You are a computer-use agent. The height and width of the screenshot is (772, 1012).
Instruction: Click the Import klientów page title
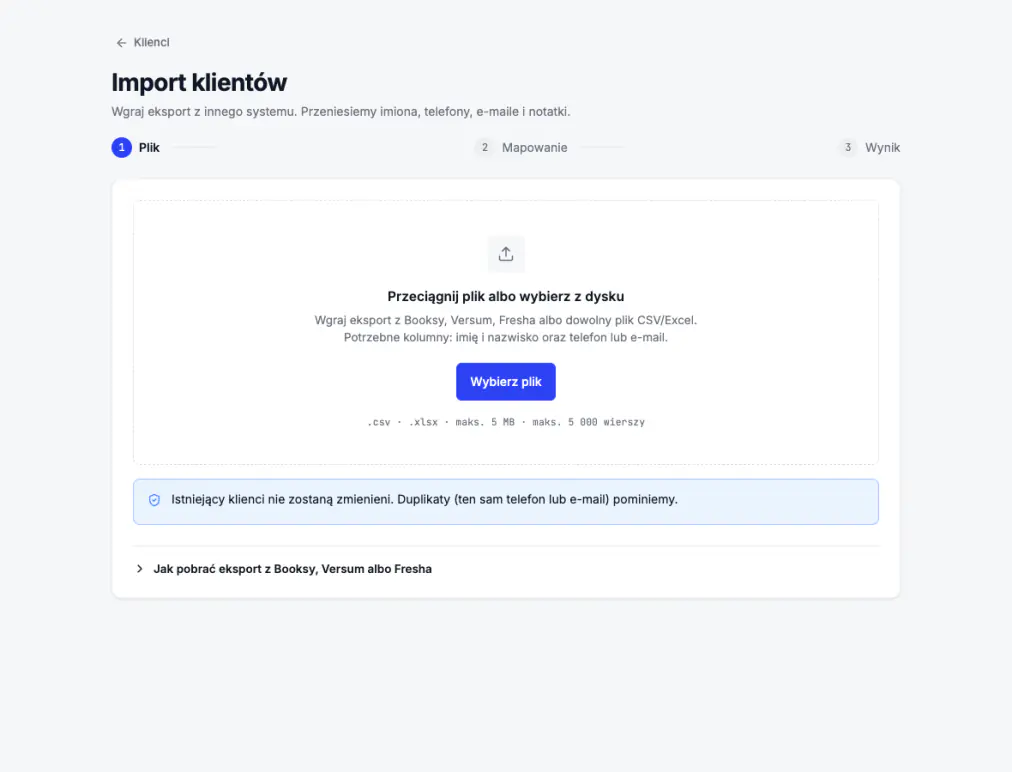click(199, 83)
